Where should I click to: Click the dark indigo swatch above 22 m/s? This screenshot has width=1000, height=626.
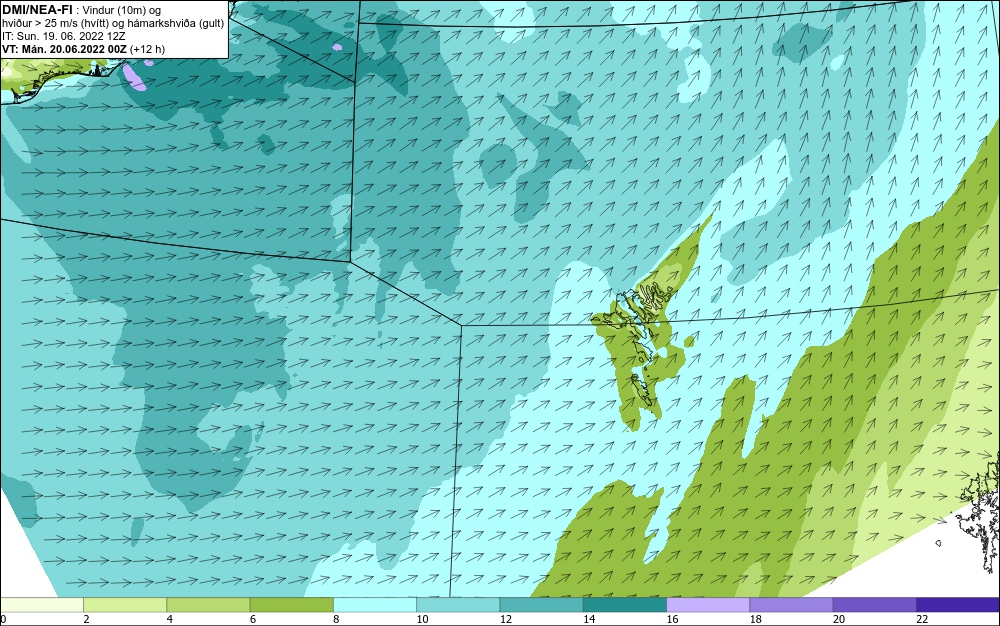[958, 605]
